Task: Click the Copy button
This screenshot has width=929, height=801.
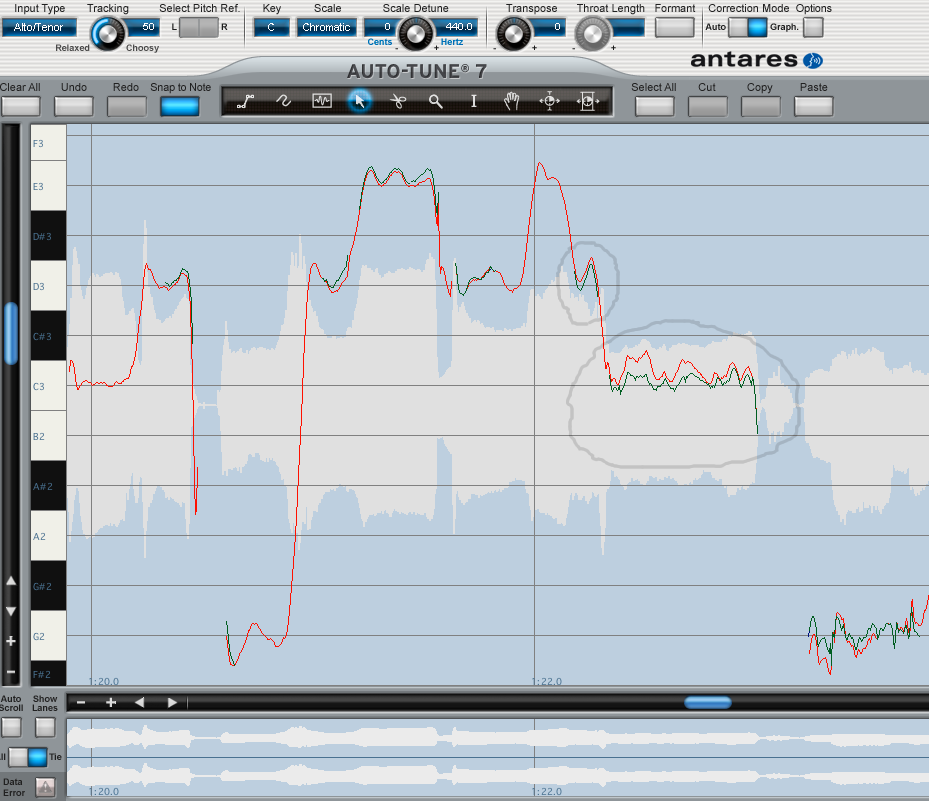Action: pos(760,107)
